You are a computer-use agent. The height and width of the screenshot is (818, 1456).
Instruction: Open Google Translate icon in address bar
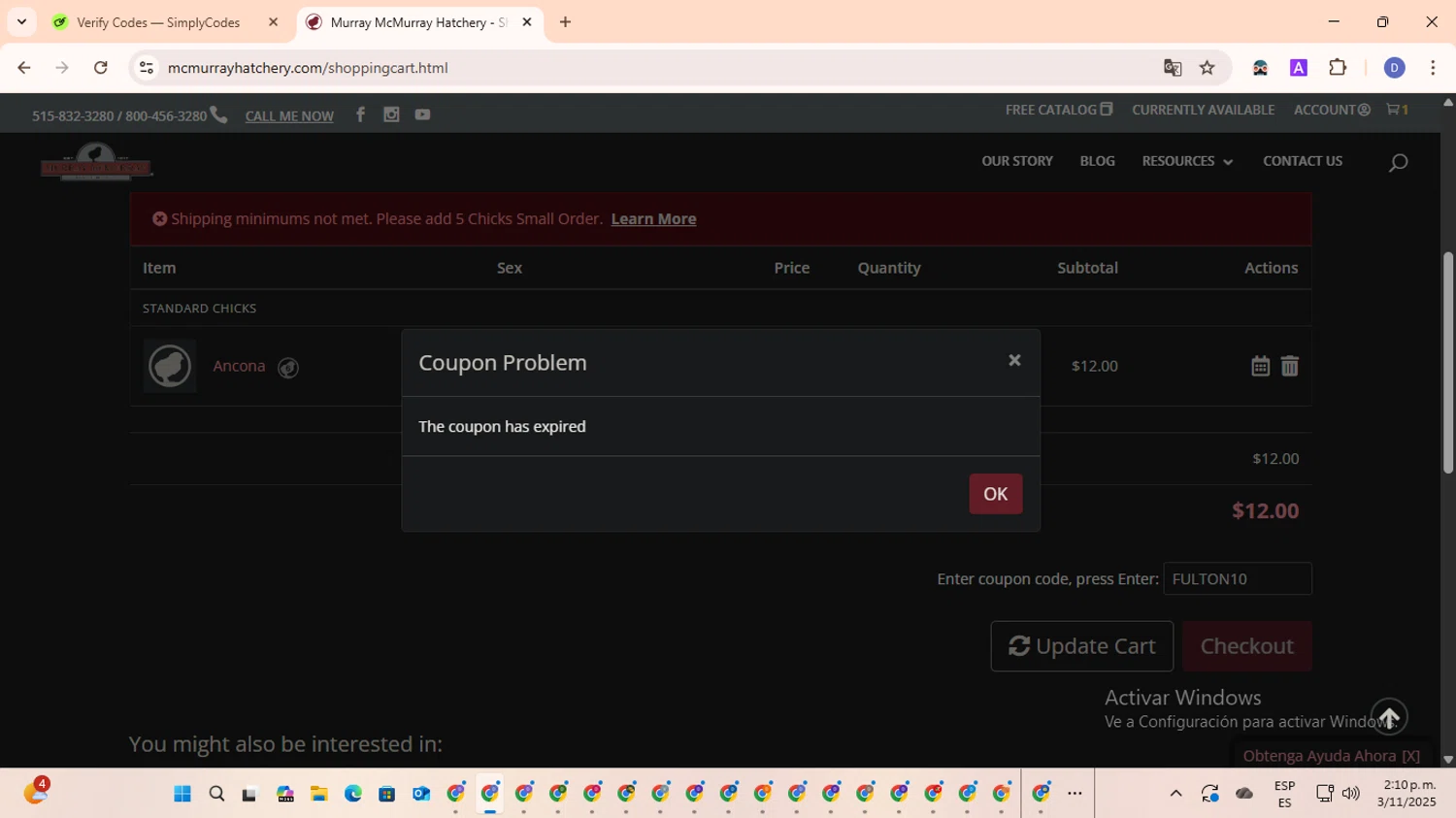[1173, 68]
